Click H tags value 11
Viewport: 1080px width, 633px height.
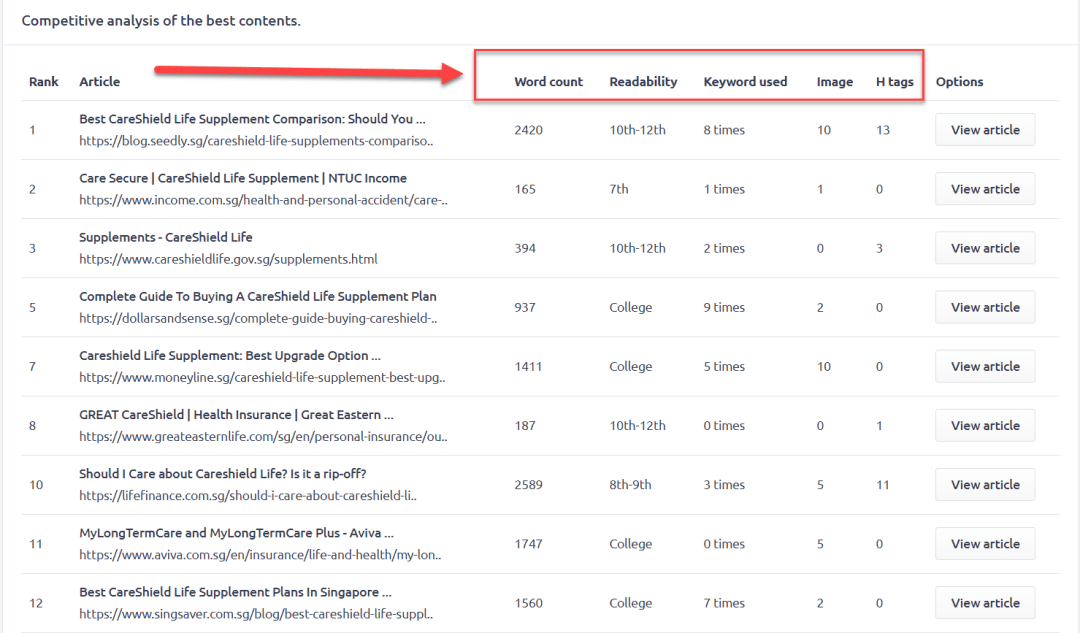tap(882, 486)
